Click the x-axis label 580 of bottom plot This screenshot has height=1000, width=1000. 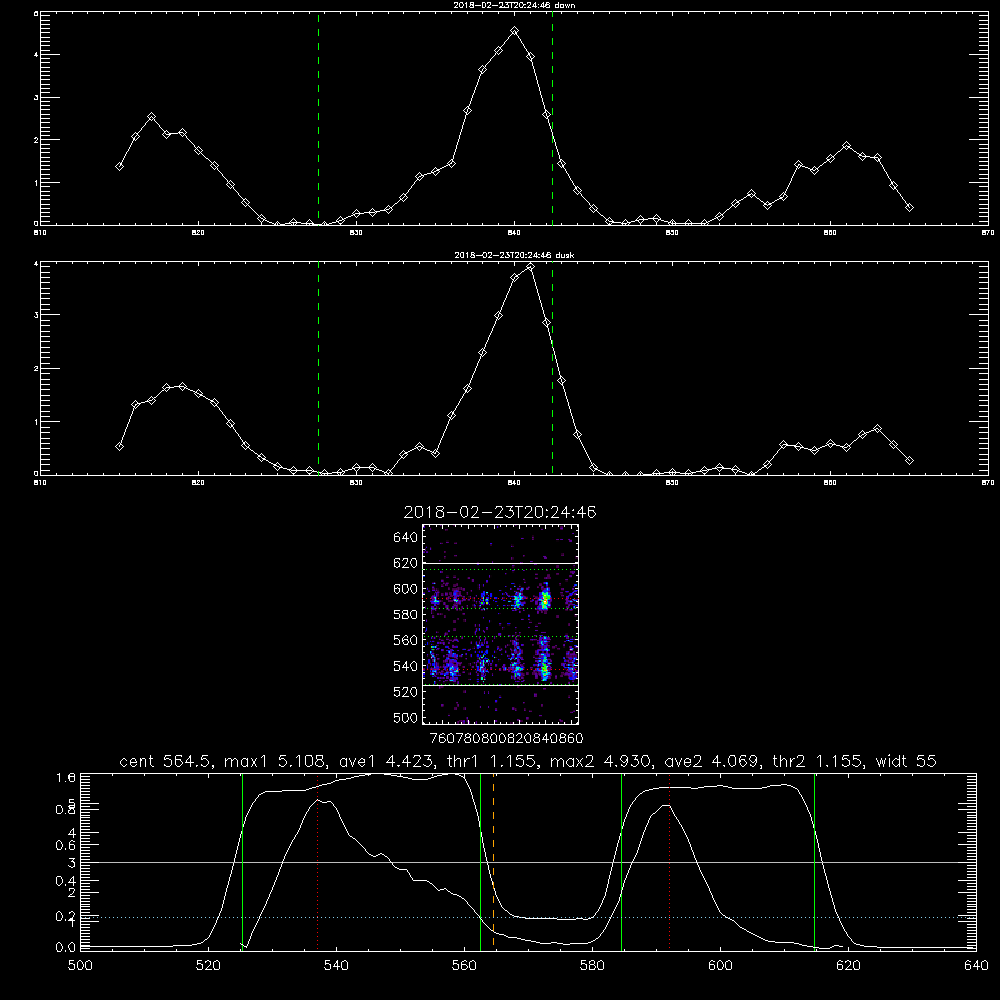592,965
